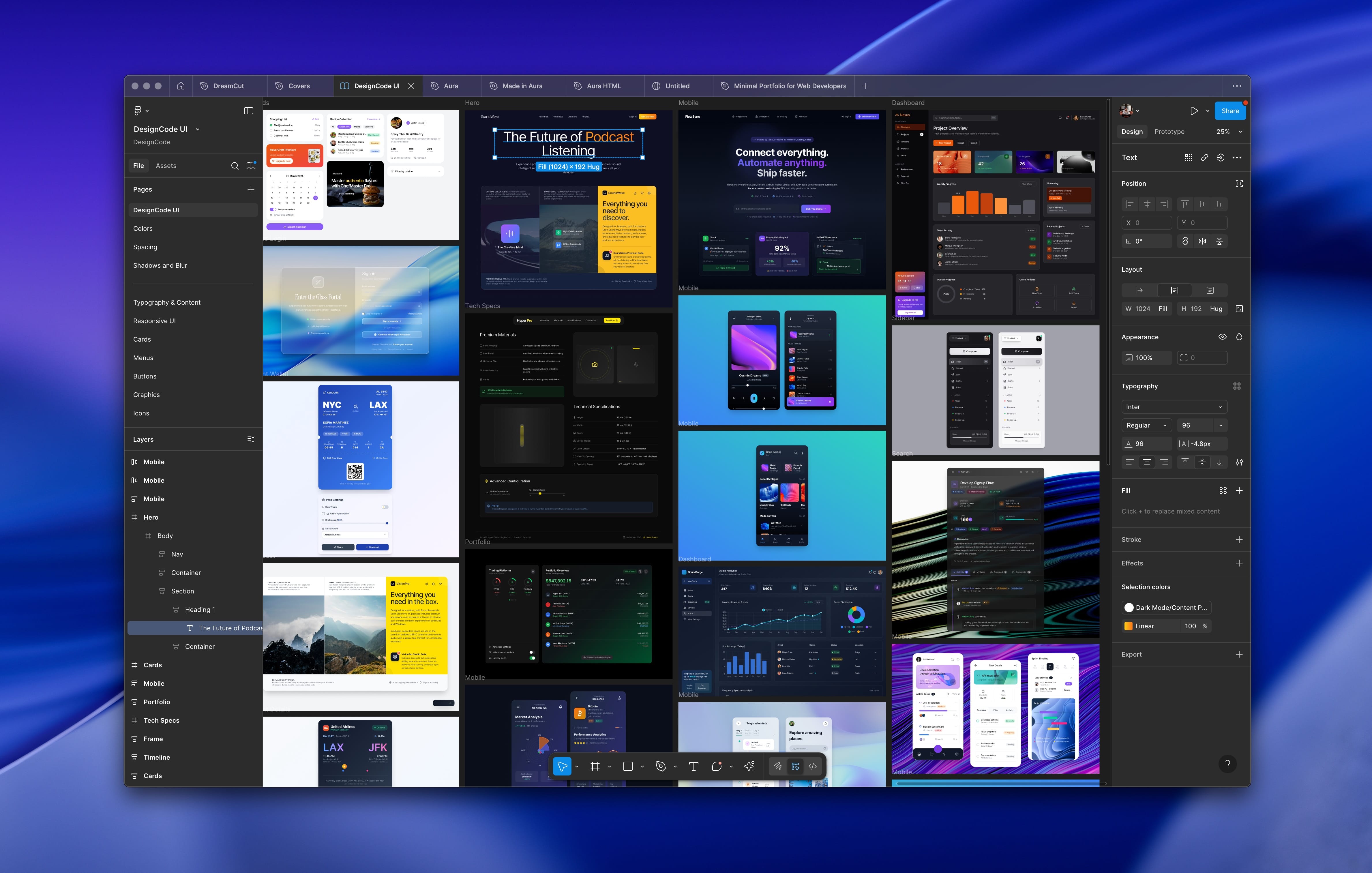Click the copy link icon beside Text

1204,158
